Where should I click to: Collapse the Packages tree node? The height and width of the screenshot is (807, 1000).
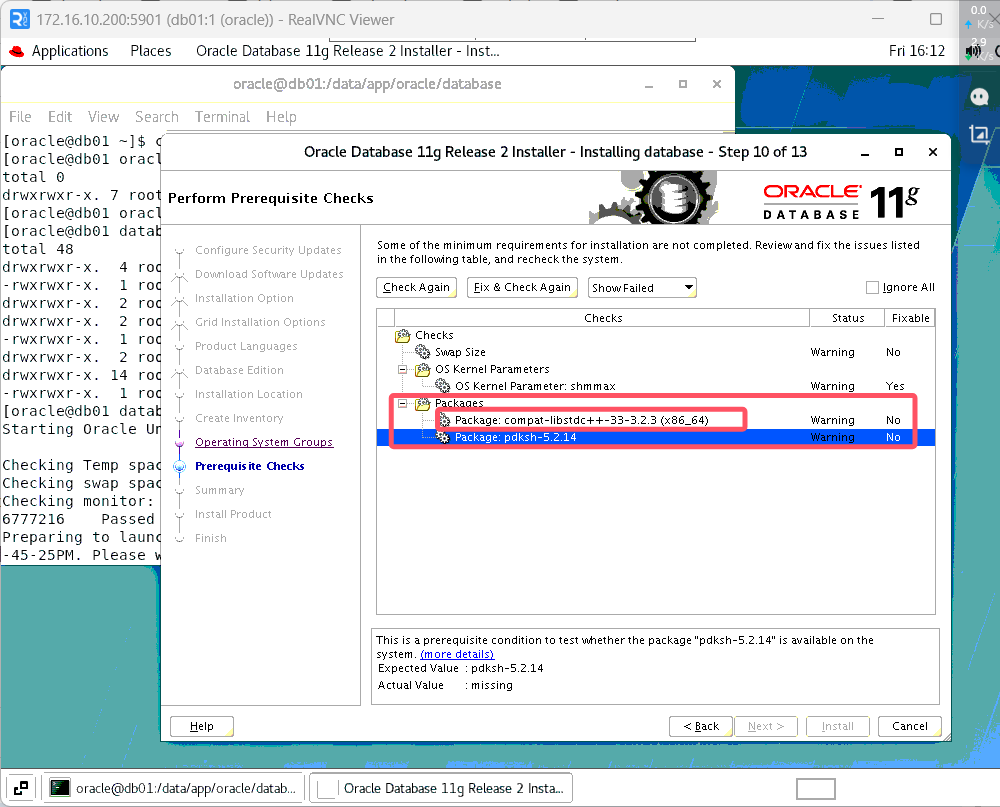click(x=402, y=403)
